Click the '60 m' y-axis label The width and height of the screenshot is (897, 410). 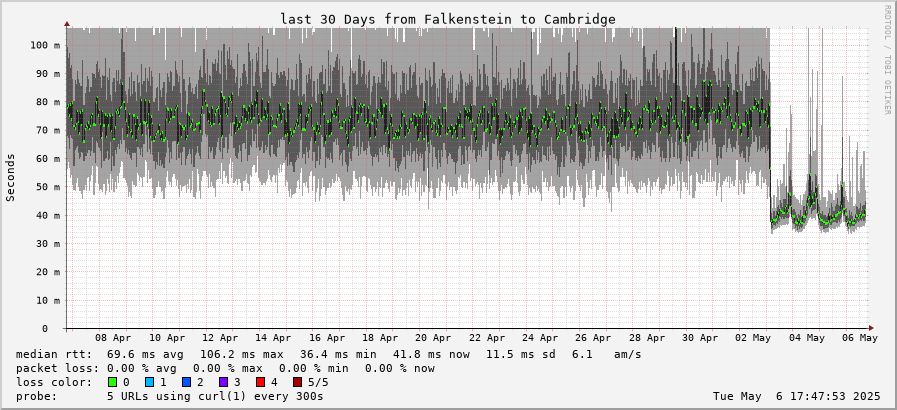[x=47, y=159]
